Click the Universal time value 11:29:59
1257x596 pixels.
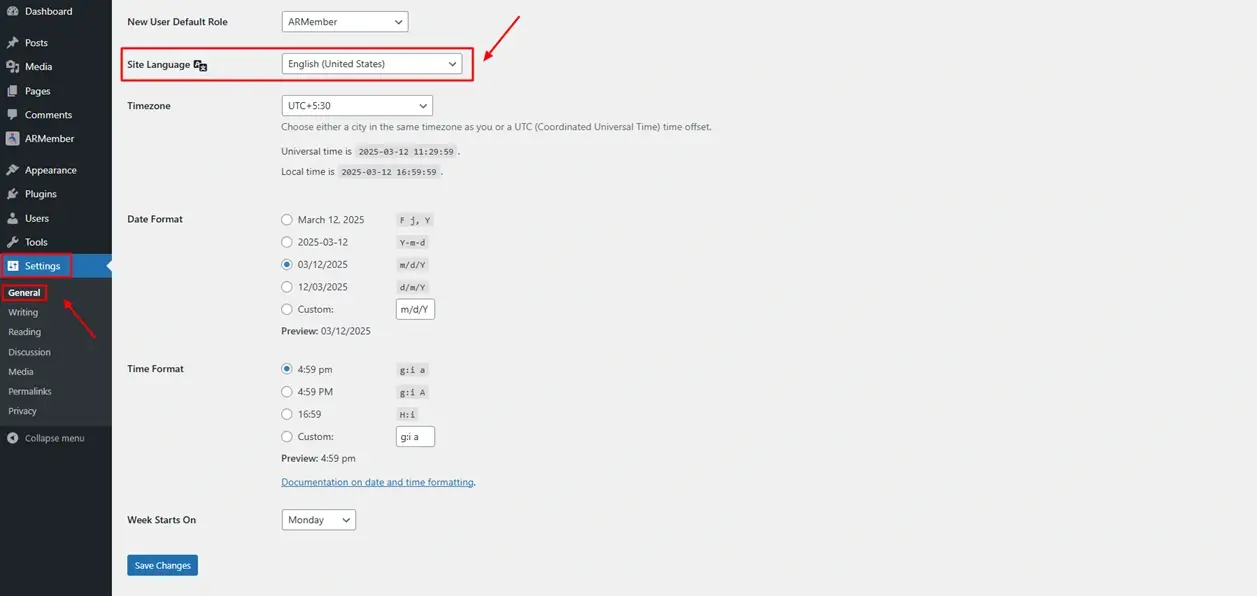(x=406, y=152)
